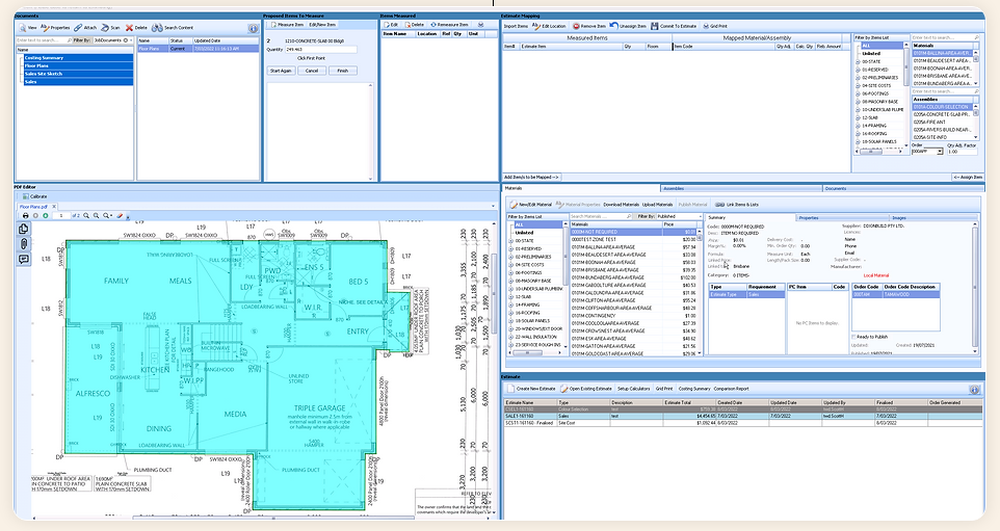
Task: Click the Start Again button
Action: click(281, 71)
